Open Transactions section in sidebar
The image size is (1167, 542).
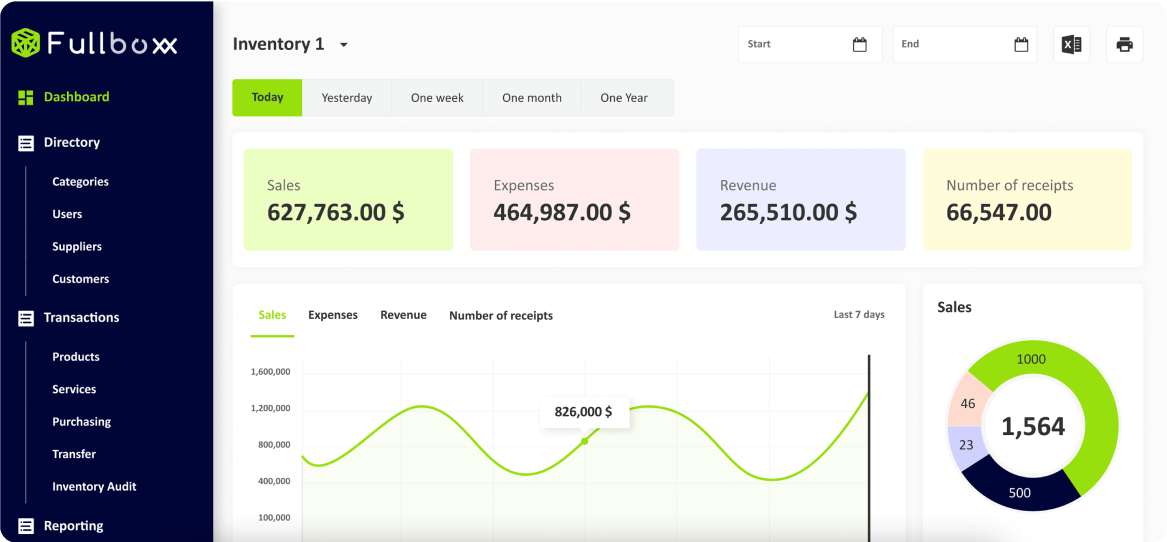tap(81, 317)
